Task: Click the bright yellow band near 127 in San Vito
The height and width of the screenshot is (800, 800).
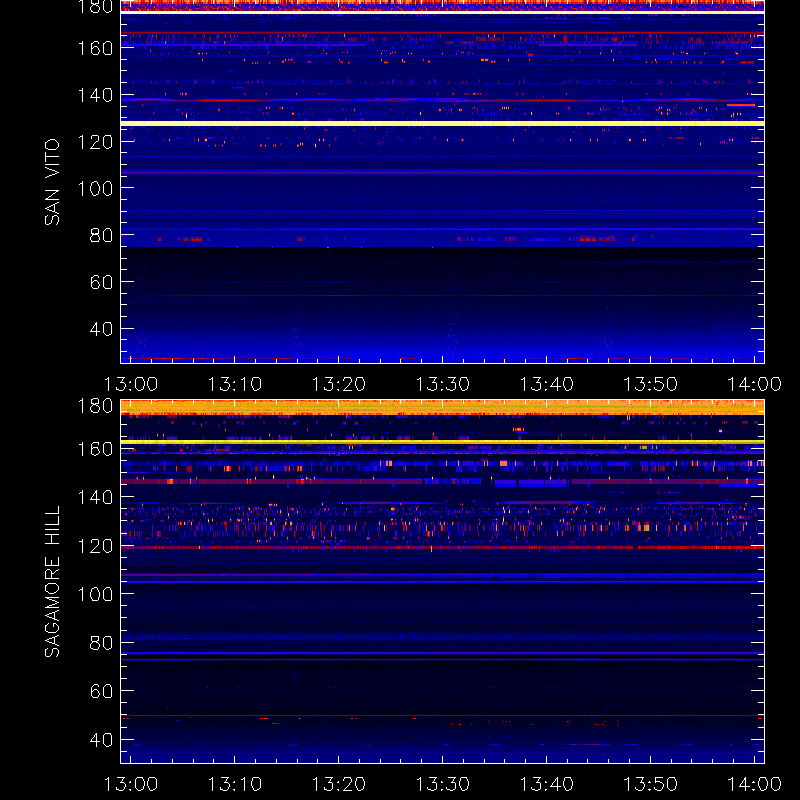Action: coord(442,123)
